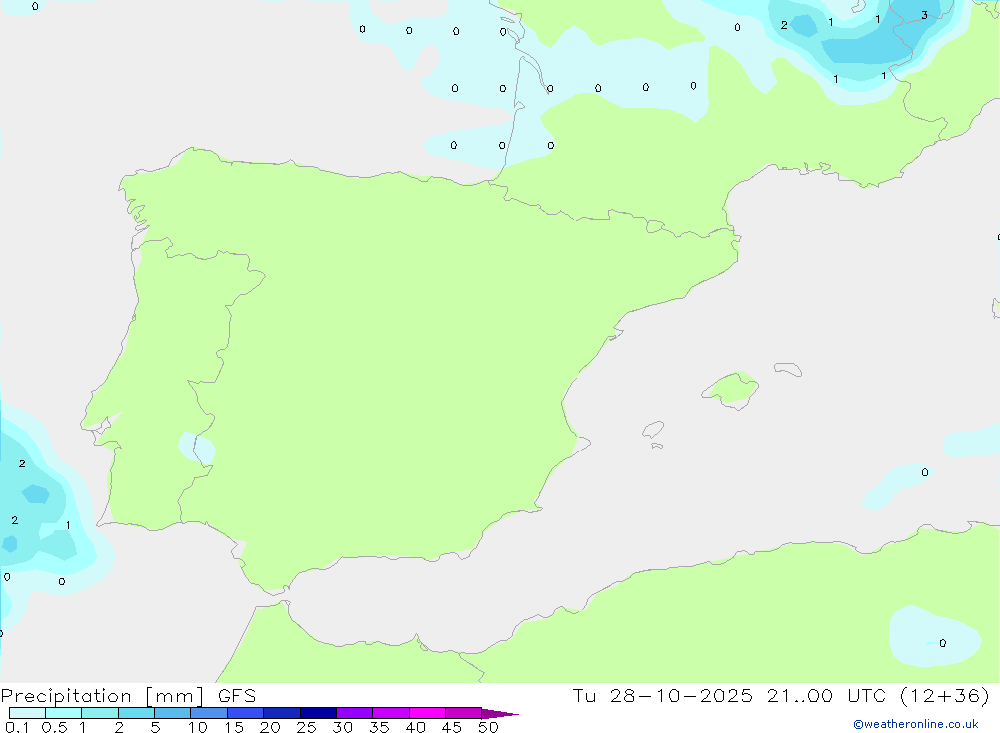Pick the 45–50 mm legend swatch
This screenshot has width=1000, height=733.
tap(464, 713)
